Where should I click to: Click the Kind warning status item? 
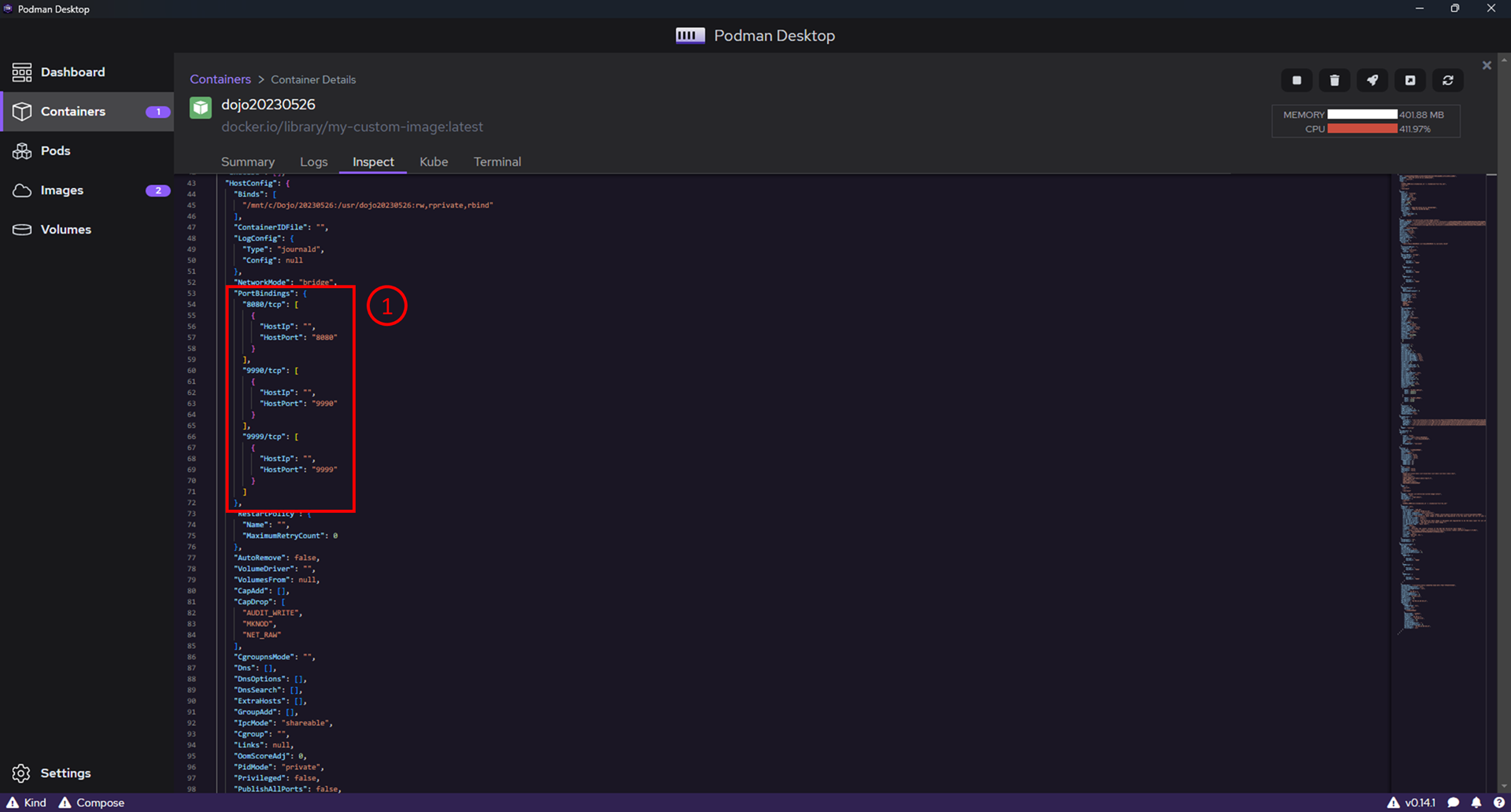27,803
